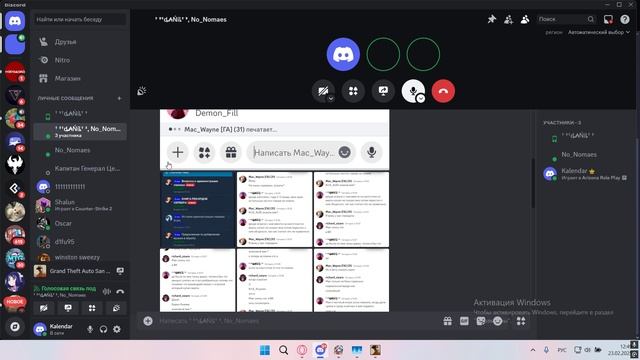Open Discord help
This screenshot has width=640, height=360.
[x=624, y=19]
